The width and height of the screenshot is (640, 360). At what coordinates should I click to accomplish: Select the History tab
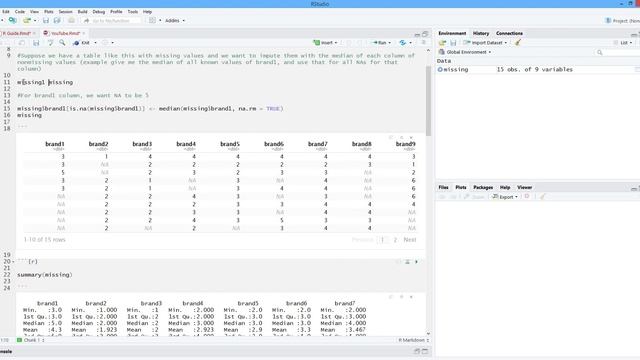481,33
